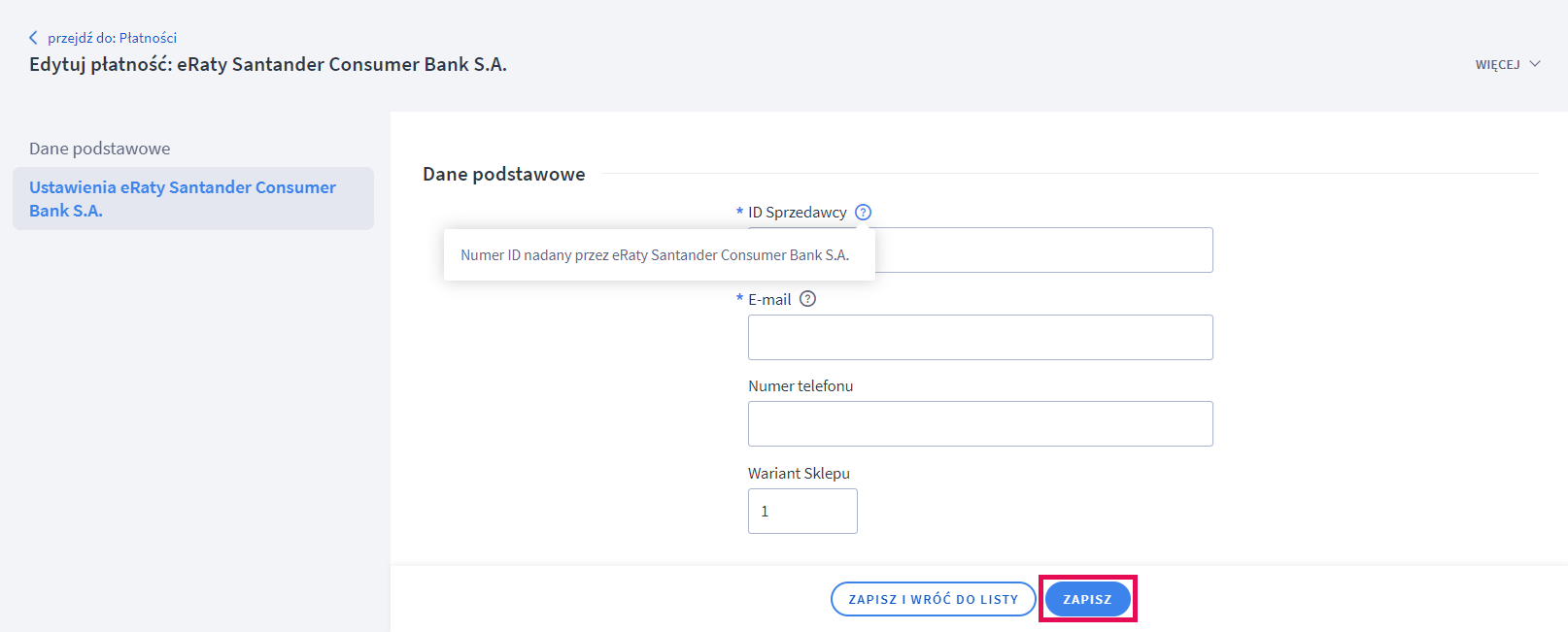Click the 'Dane podstawowe' section heading
The width and height of the screenshot is (1568, 632).
tap(504, 174)
